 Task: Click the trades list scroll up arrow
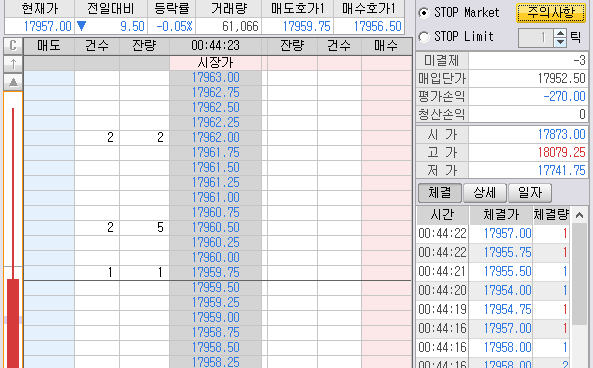pyautogui.click(x=579, y=215)
